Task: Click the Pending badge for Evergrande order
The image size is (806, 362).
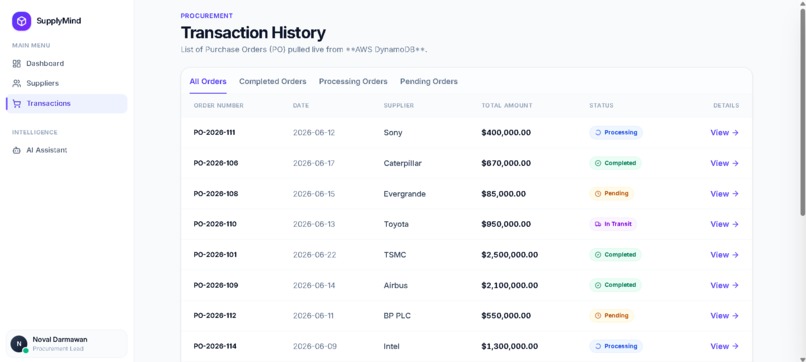Action: 612,194
